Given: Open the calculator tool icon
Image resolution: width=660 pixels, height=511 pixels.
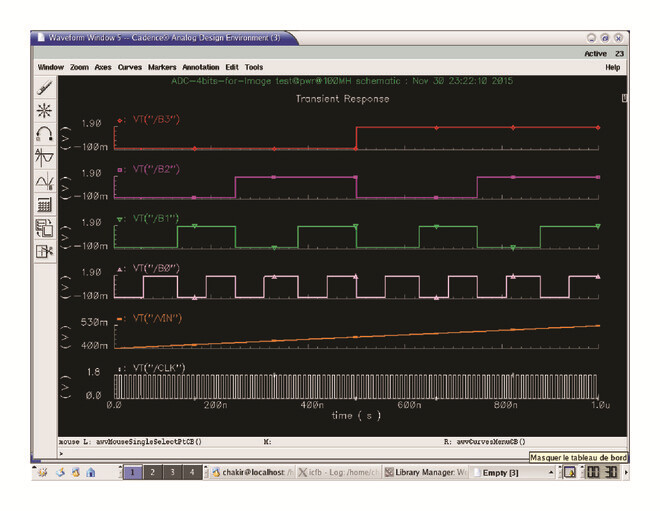Looking at the screenshot, I should pyautogui.click(x=45, y=205).
